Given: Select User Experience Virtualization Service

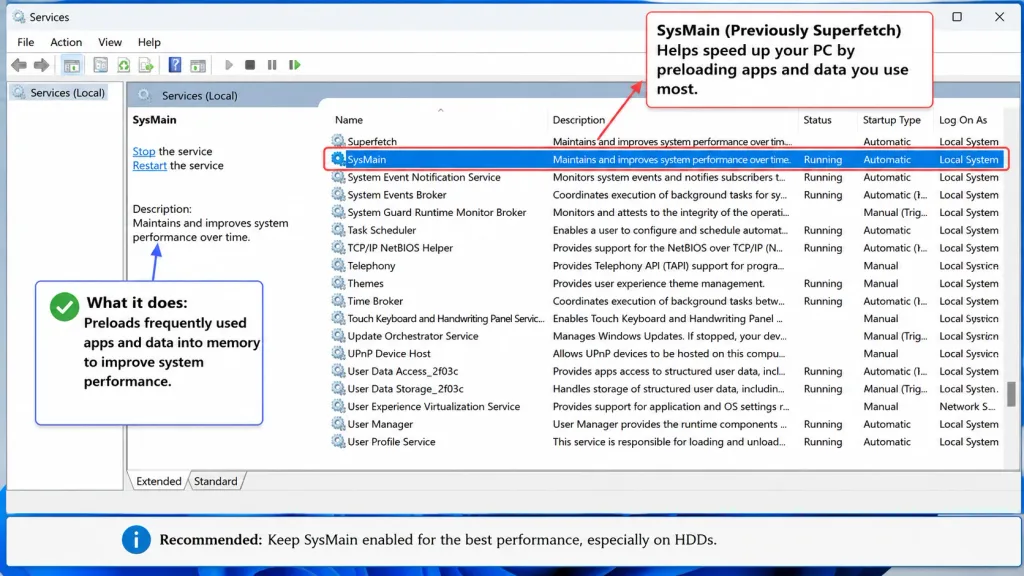Looking at the screenshot, I should 434,406.
